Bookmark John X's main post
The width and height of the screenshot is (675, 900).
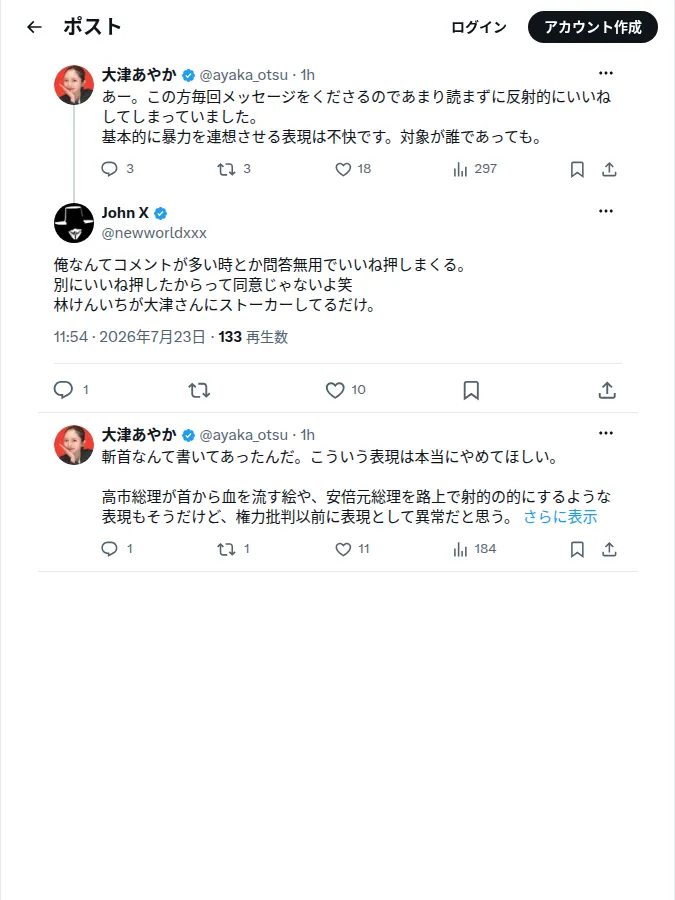(471, 390)
